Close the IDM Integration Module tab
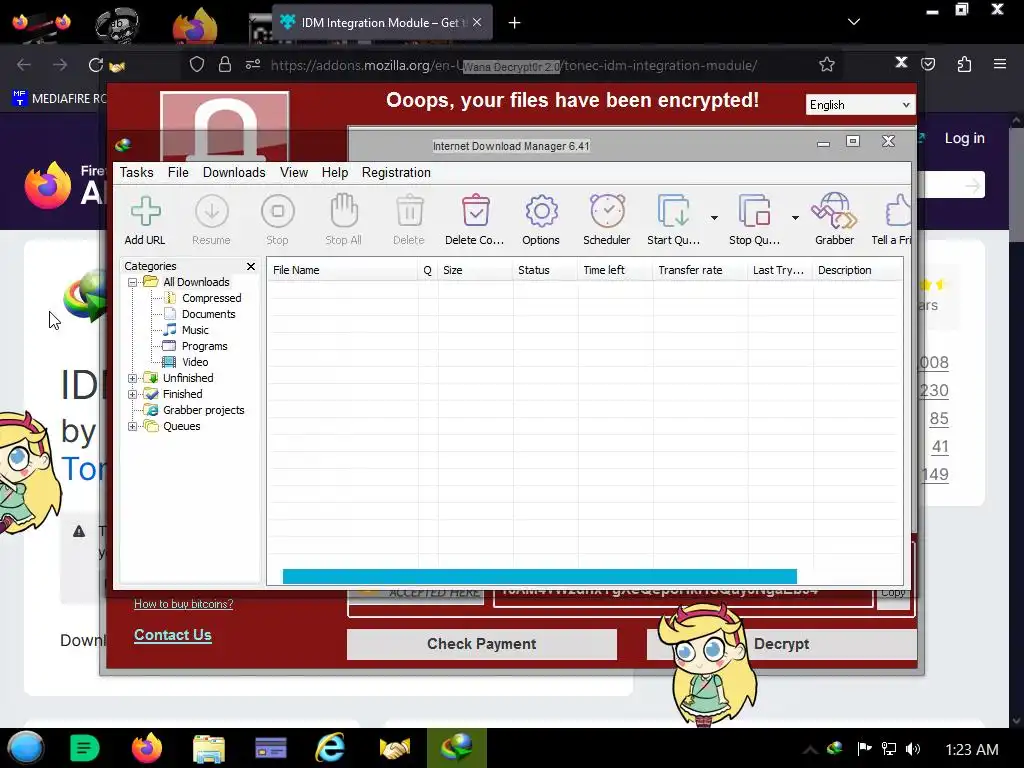 (x=477, y=22)
